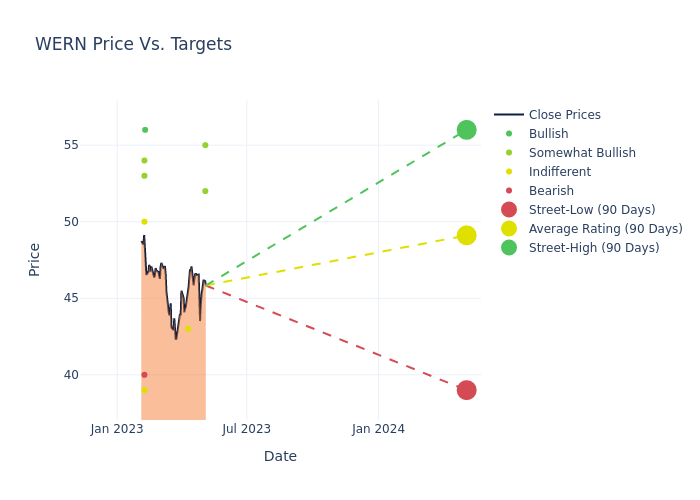Screen dimensions: 700x500
Task: Toggle Bullish series in legend
Action: click(548, 134)
